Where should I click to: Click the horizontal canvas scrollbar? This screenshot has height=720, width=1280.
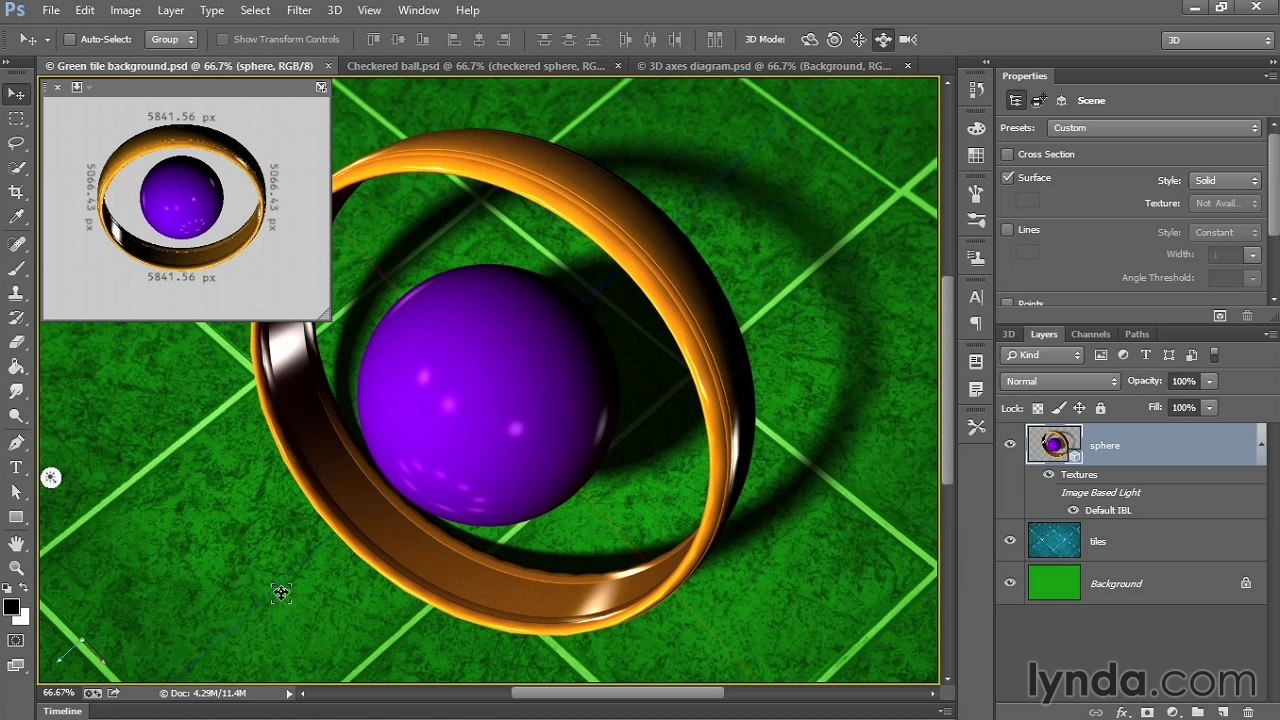(617, 693)
